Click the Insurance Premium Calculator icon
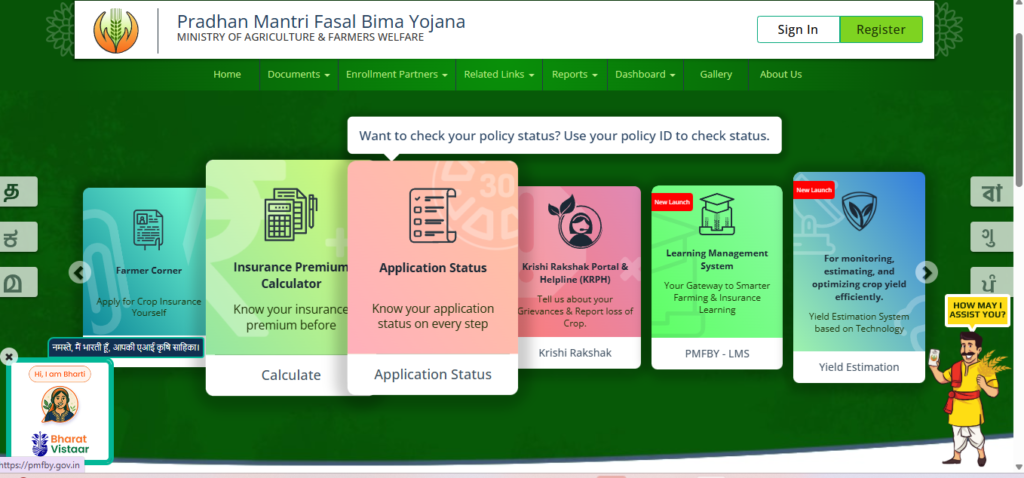1024x478 pixels. click(290, 215)
